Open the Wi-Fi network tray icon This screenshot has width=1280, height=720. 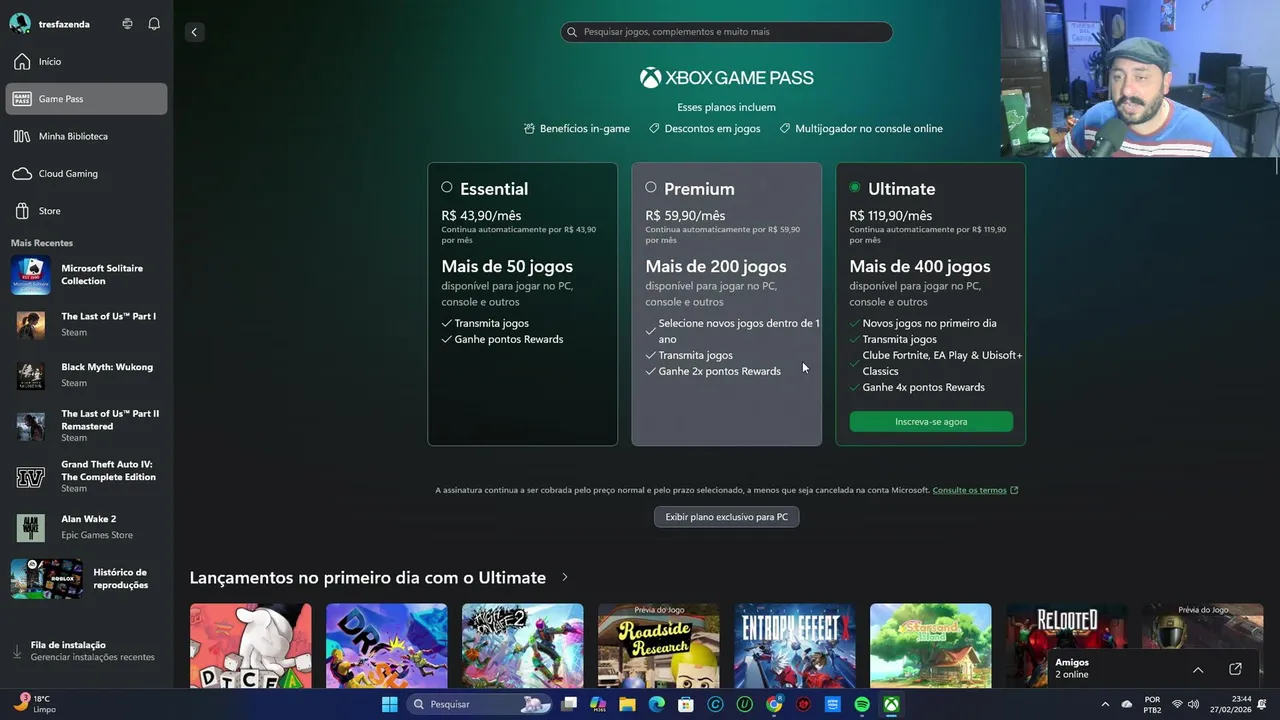click(1177, 704)
